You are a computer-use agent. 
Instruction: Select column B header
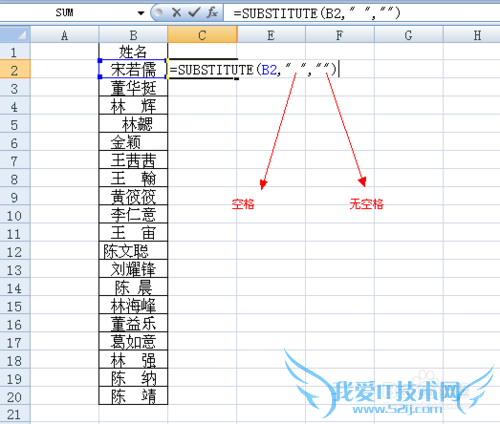click(x=133, y=35)
